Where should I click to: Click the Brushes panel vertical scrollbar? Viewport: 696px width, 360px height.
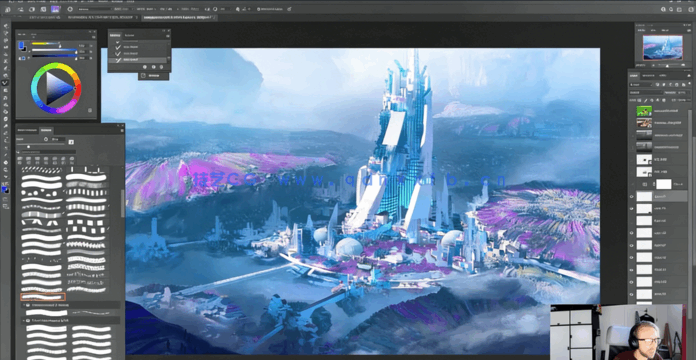[x=123, y=203]
